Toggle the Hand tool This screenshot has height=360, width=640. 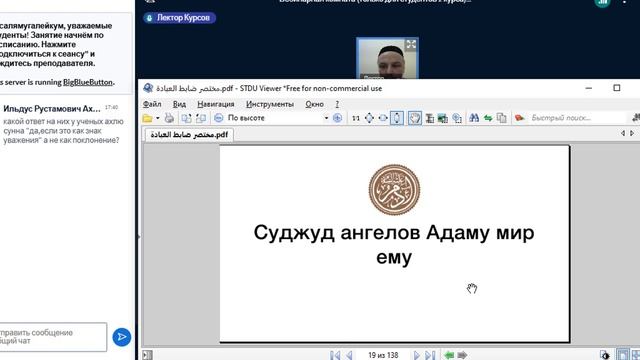[415, 118]
